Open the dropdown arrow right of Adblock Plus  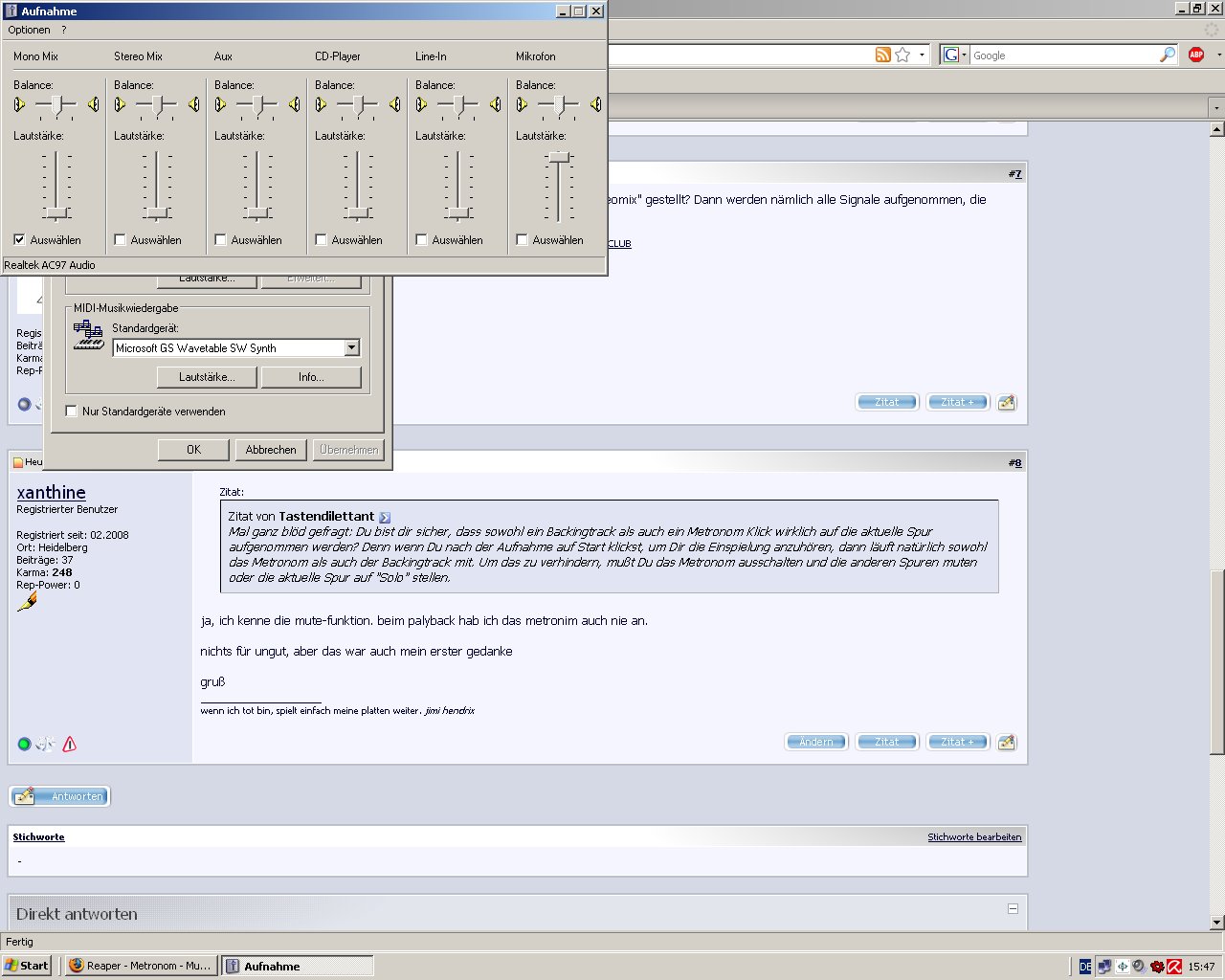pyautogui.click(x=1218, y=55)
